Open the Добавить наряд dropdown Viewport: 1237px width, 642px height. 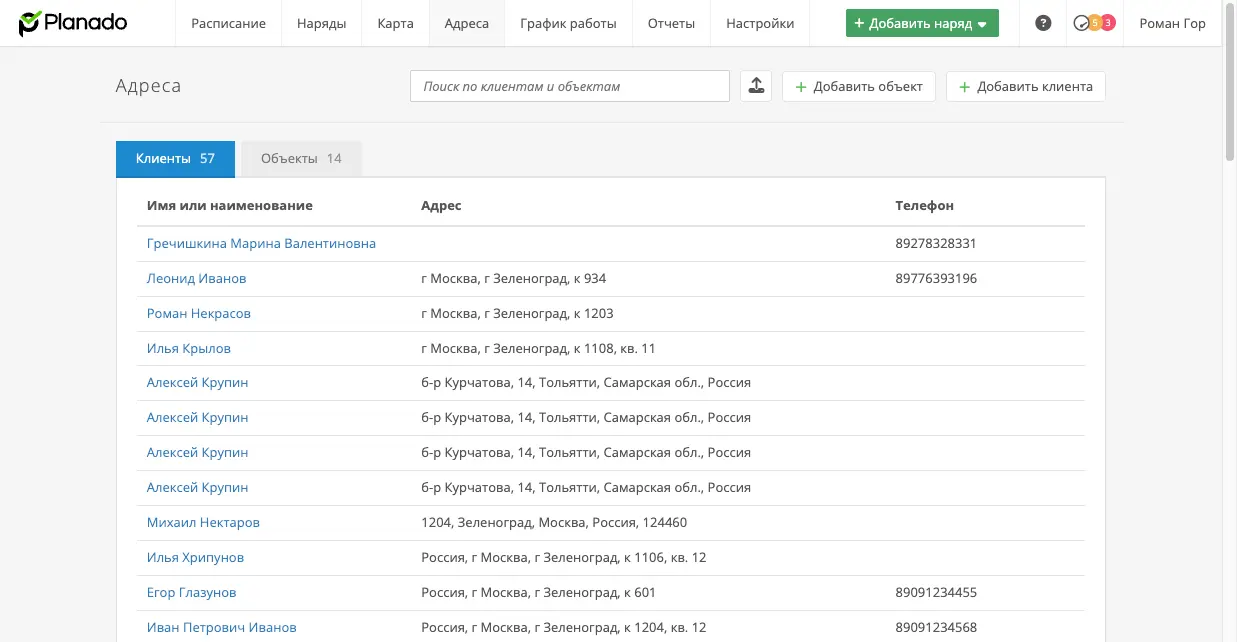pyautogui.click(x=922, y=23)
